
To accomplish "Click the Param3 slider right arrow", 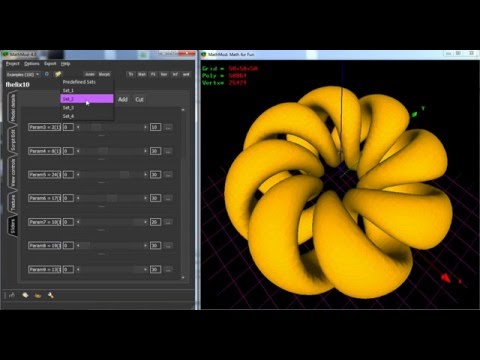I will coord(145,127).
